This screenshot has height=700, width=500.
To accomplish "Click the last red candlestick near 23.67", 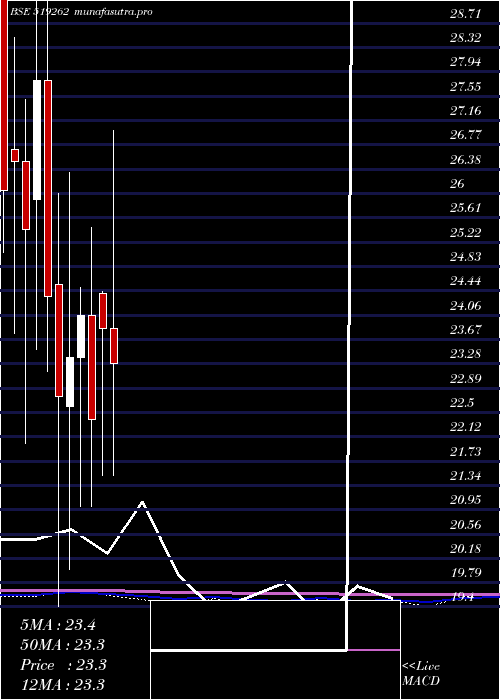I will [x=114, y=346].
